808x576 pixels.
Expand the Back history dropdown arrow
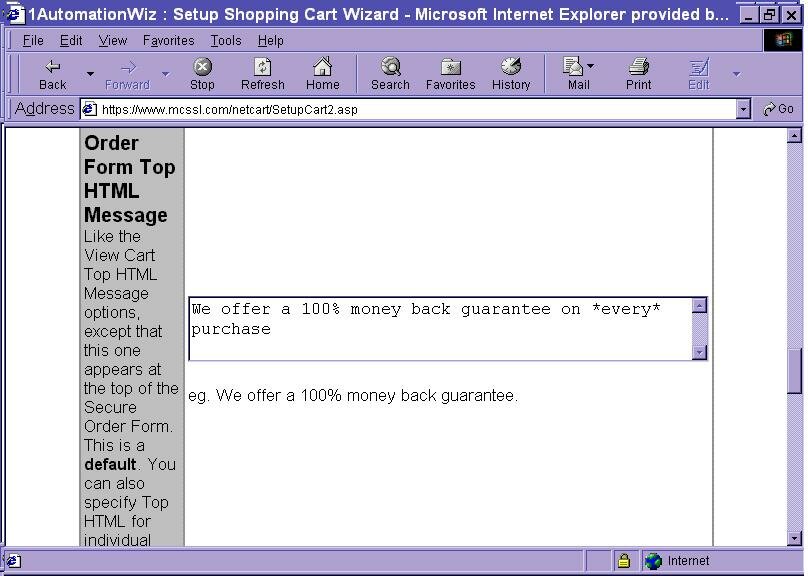90,74
